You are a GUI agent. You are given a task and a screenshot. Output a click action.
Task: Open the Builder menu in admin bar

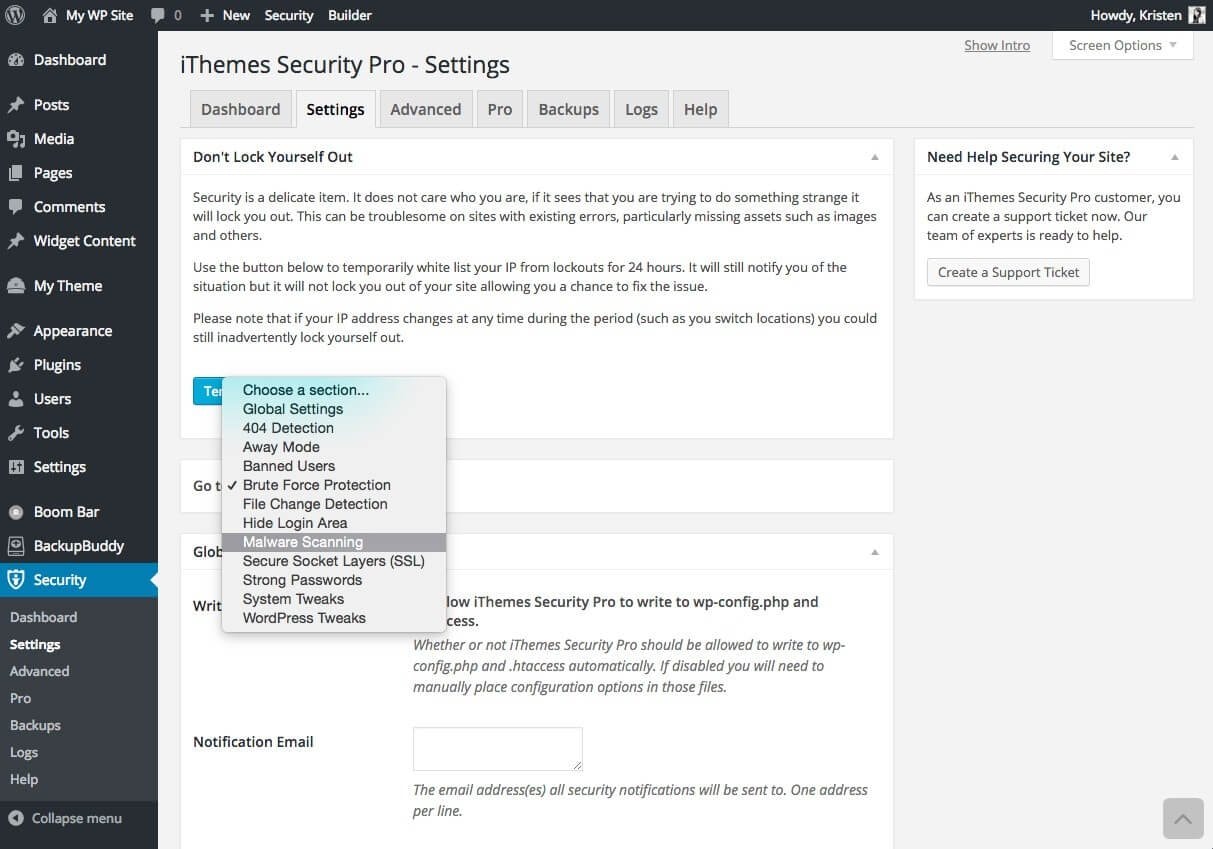350,15
